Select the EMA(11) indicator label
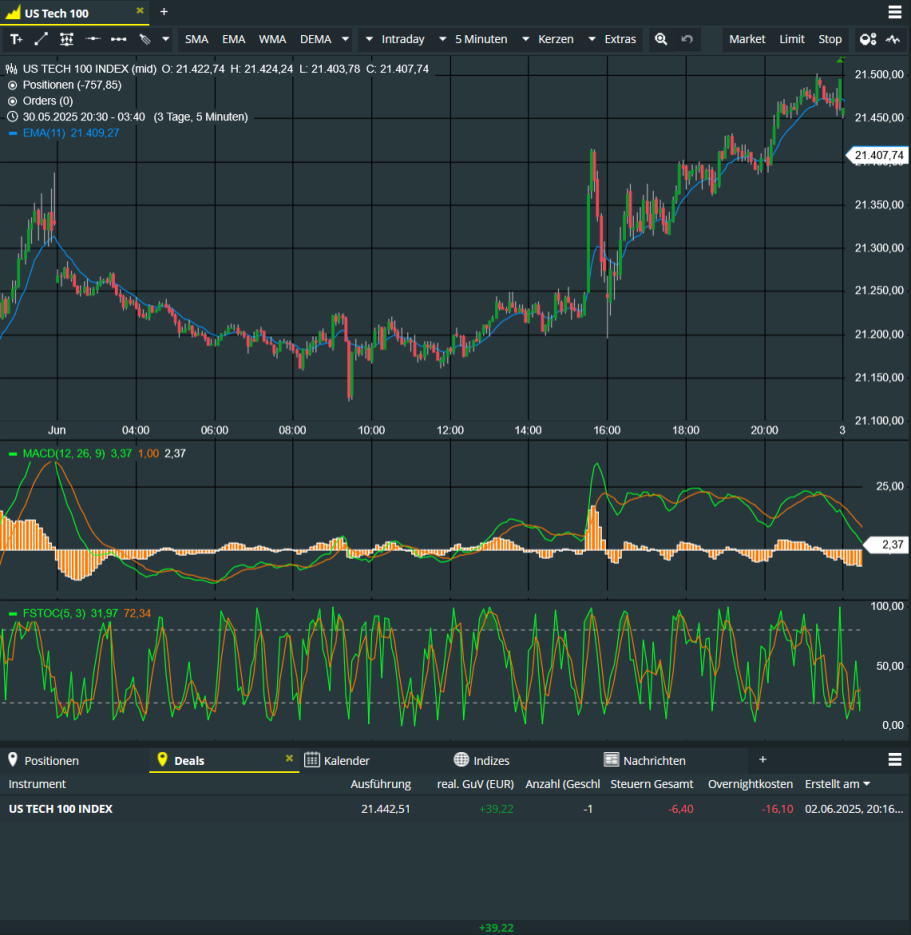 [44, 133]
